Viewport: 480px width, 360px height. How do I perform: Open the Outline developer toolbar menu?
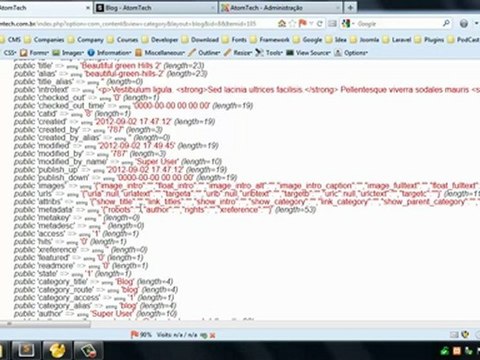(x=204, y=53)
